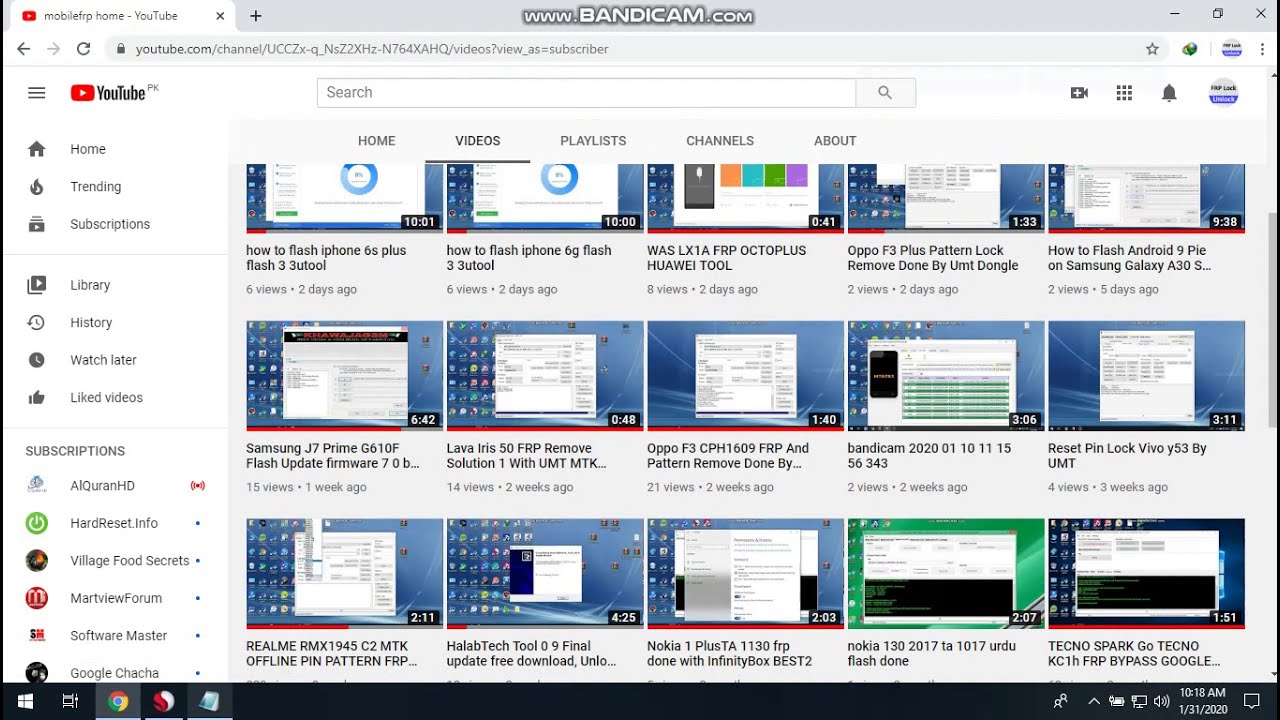Open MartviewForum subscription channel
The height and width of the screenshot is (720, 1280).
pyautogui.click(x=115, y=598)
